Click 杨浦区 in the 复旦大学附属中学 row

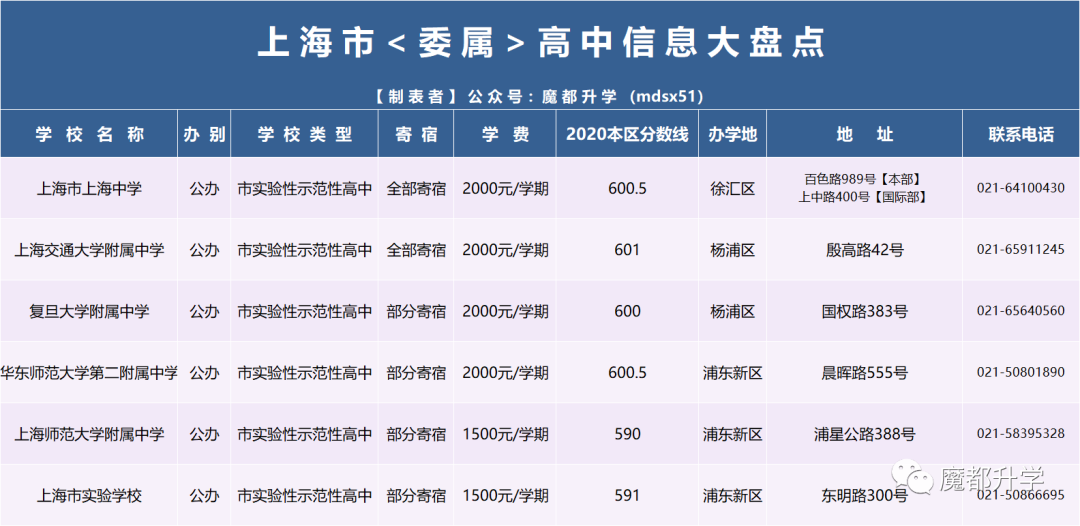733,311
